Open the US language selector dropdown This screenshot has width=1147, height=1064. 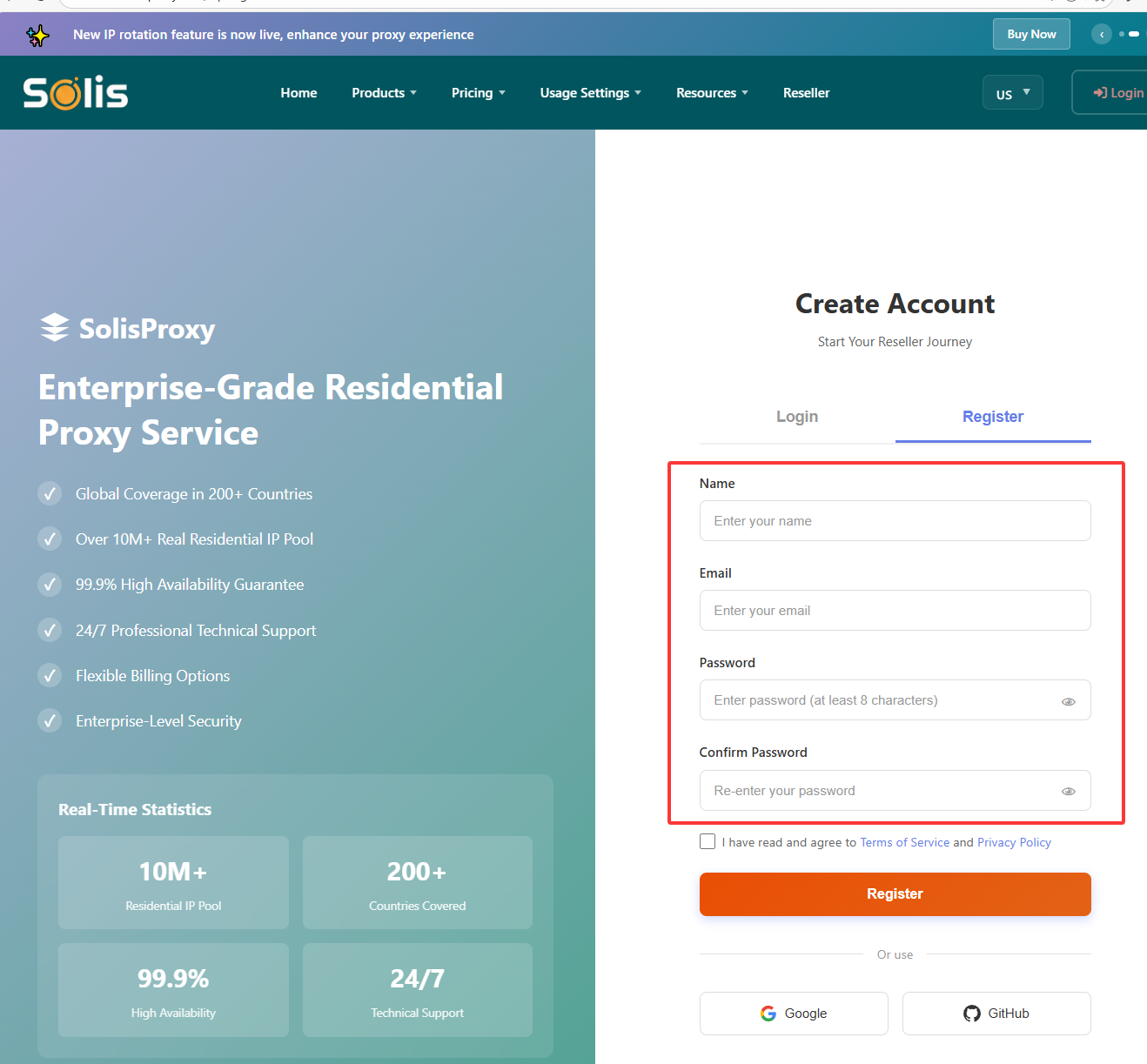(1013, 93)
